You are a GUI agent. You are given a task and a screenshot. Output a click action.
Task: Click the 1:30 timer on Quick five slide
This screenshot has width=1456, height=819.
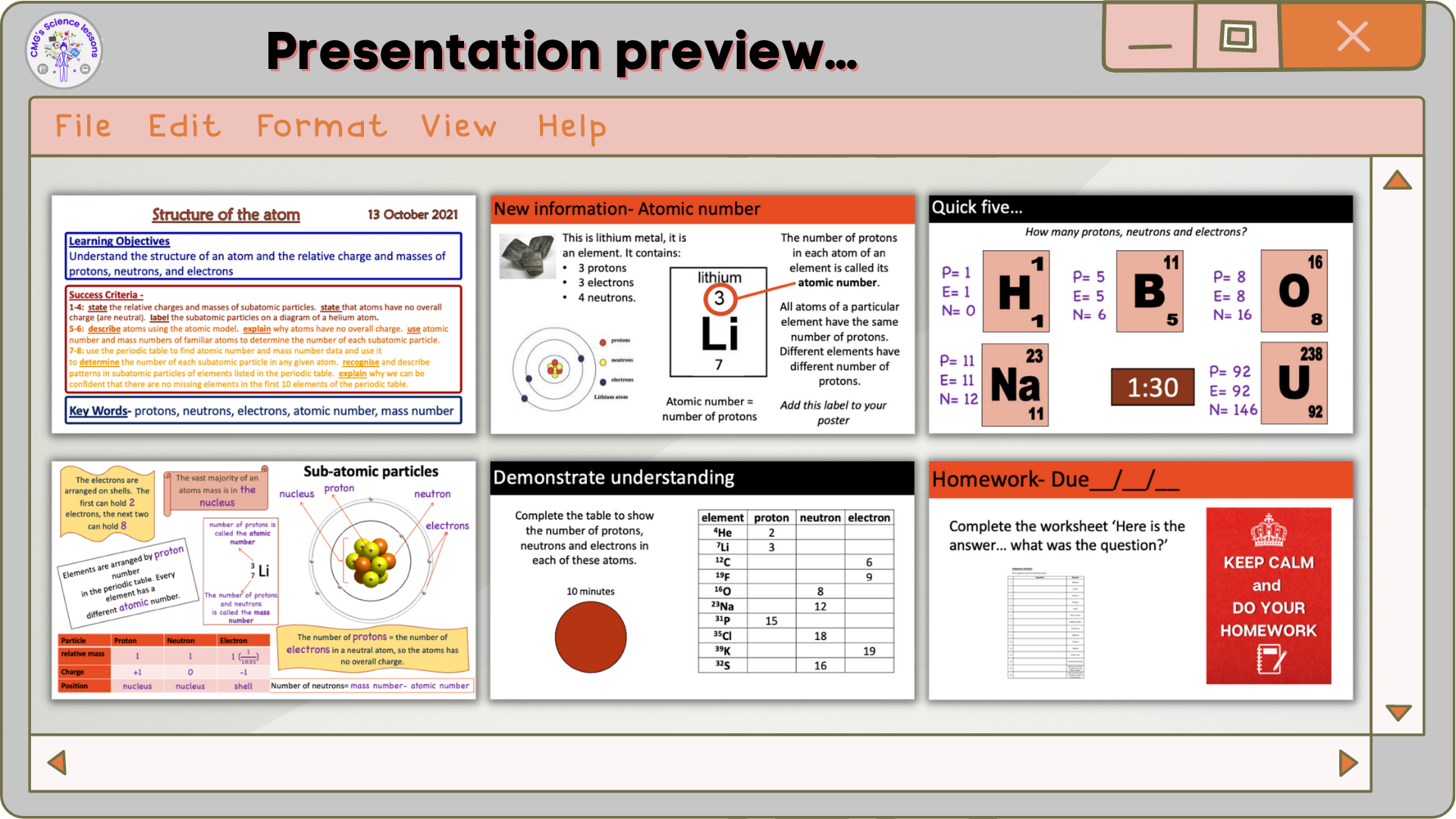click(x=1152, y=388)
